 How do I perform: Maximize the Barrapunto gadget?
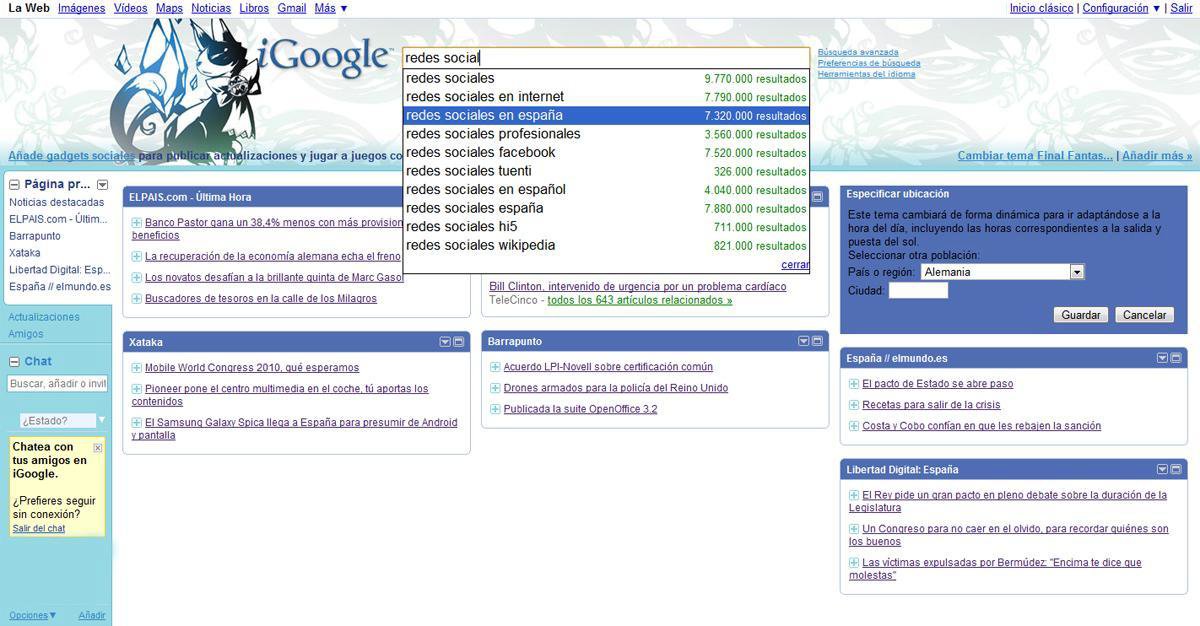[817, 342]
